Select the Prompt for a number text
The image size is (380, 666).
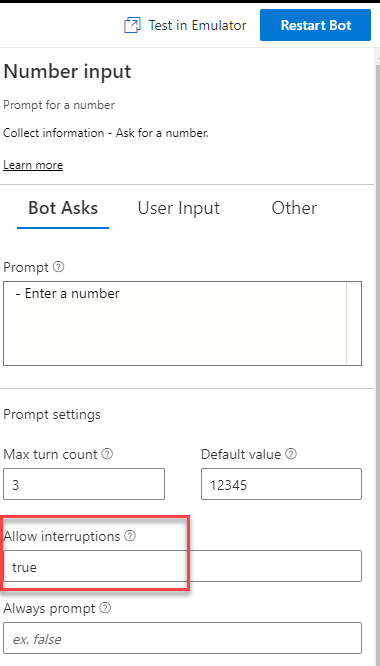[59, 105]
